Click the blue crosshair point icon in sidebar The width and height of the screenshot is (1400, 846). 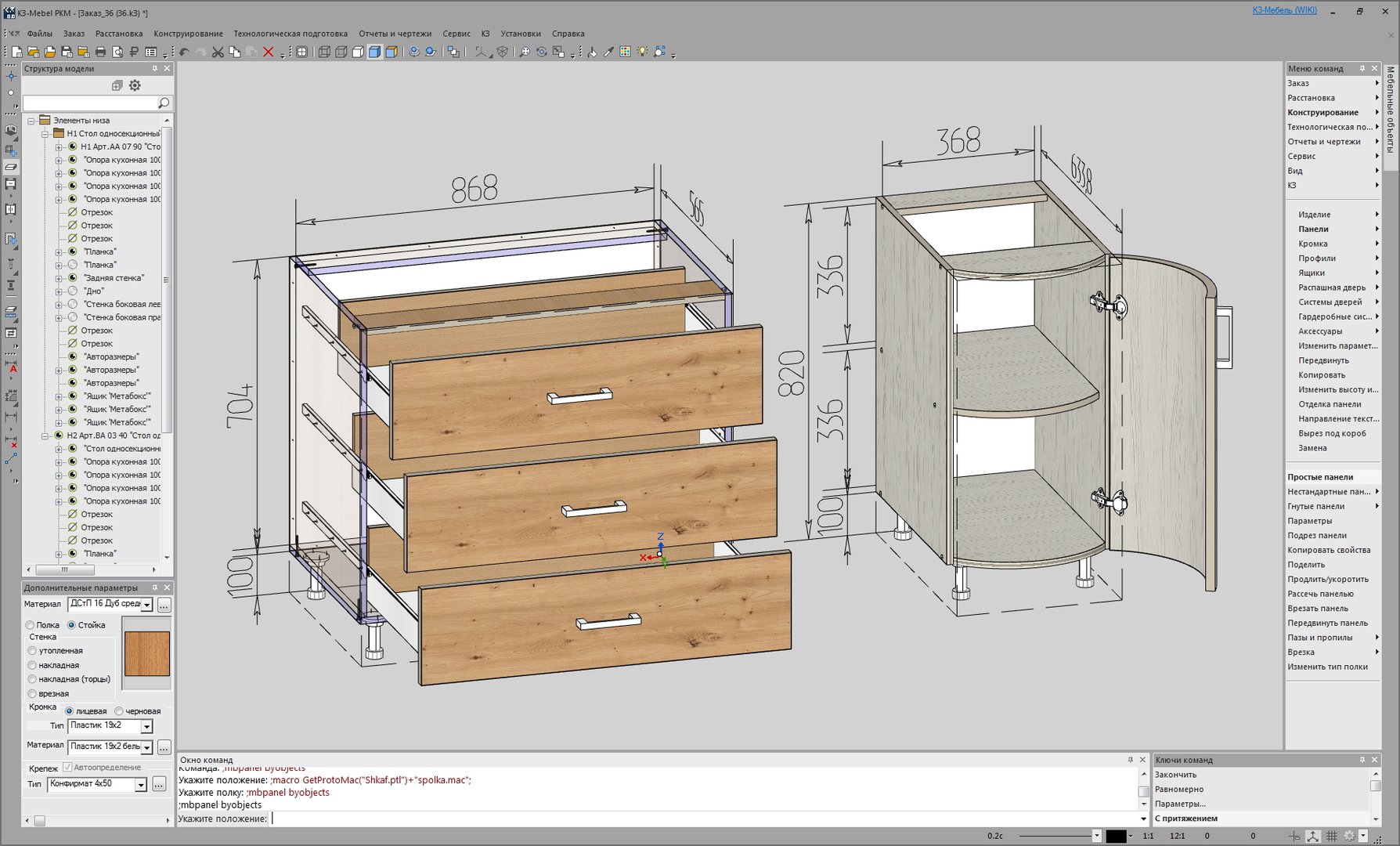tap(11, 76)
